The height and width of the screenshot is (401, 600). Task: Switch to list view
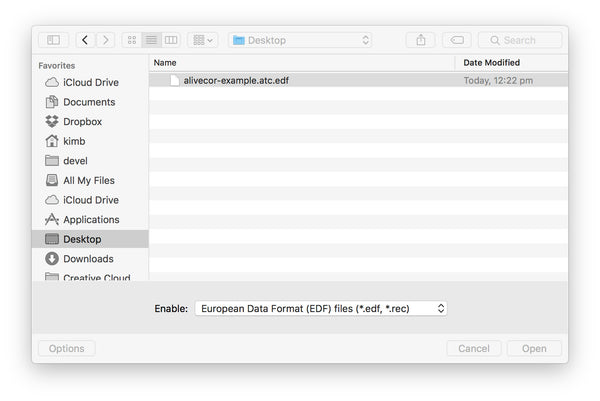[152, 40]
